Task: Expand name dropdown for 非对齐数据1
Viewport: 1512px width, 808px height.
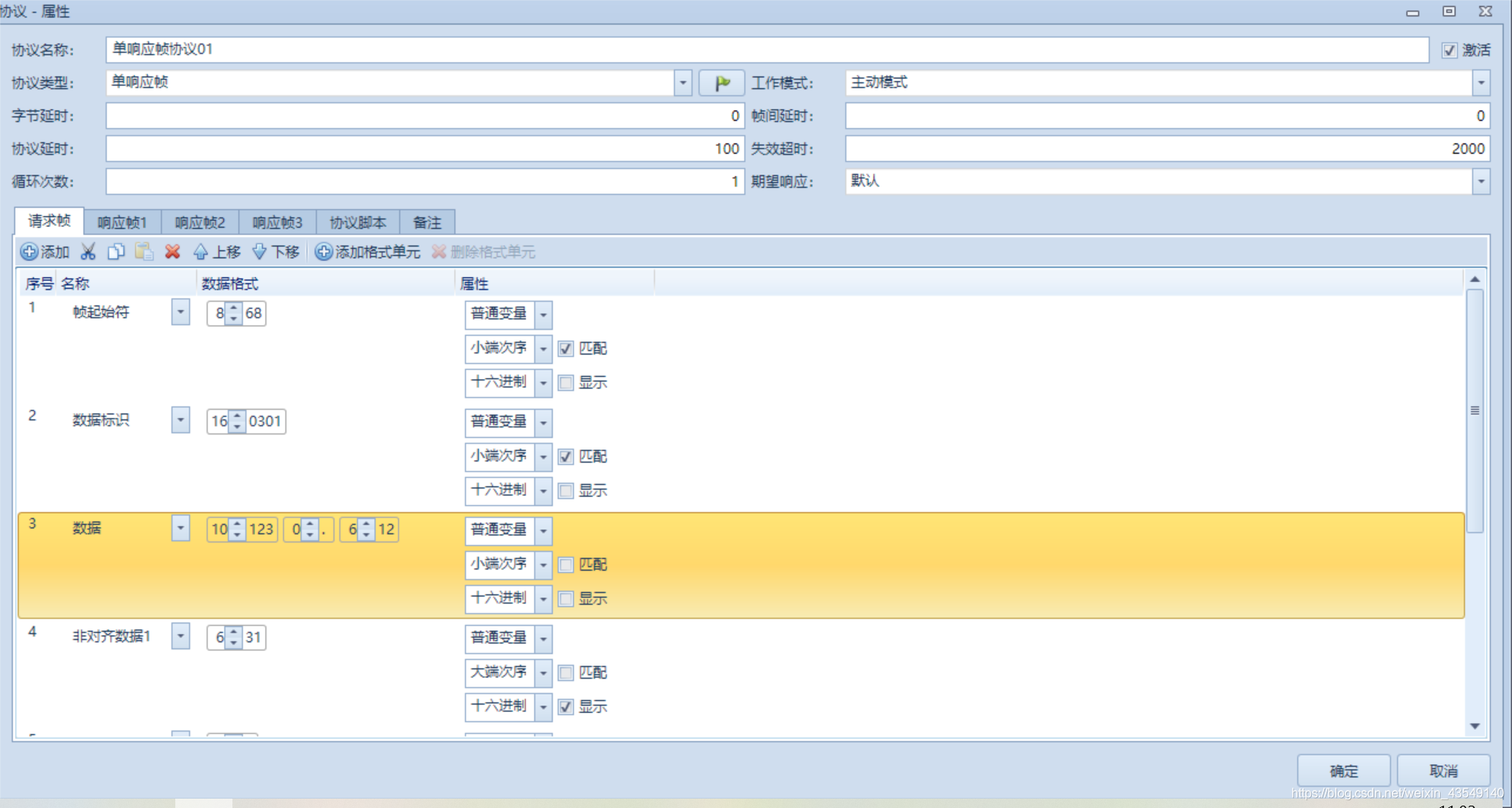Action: point(181,636)
